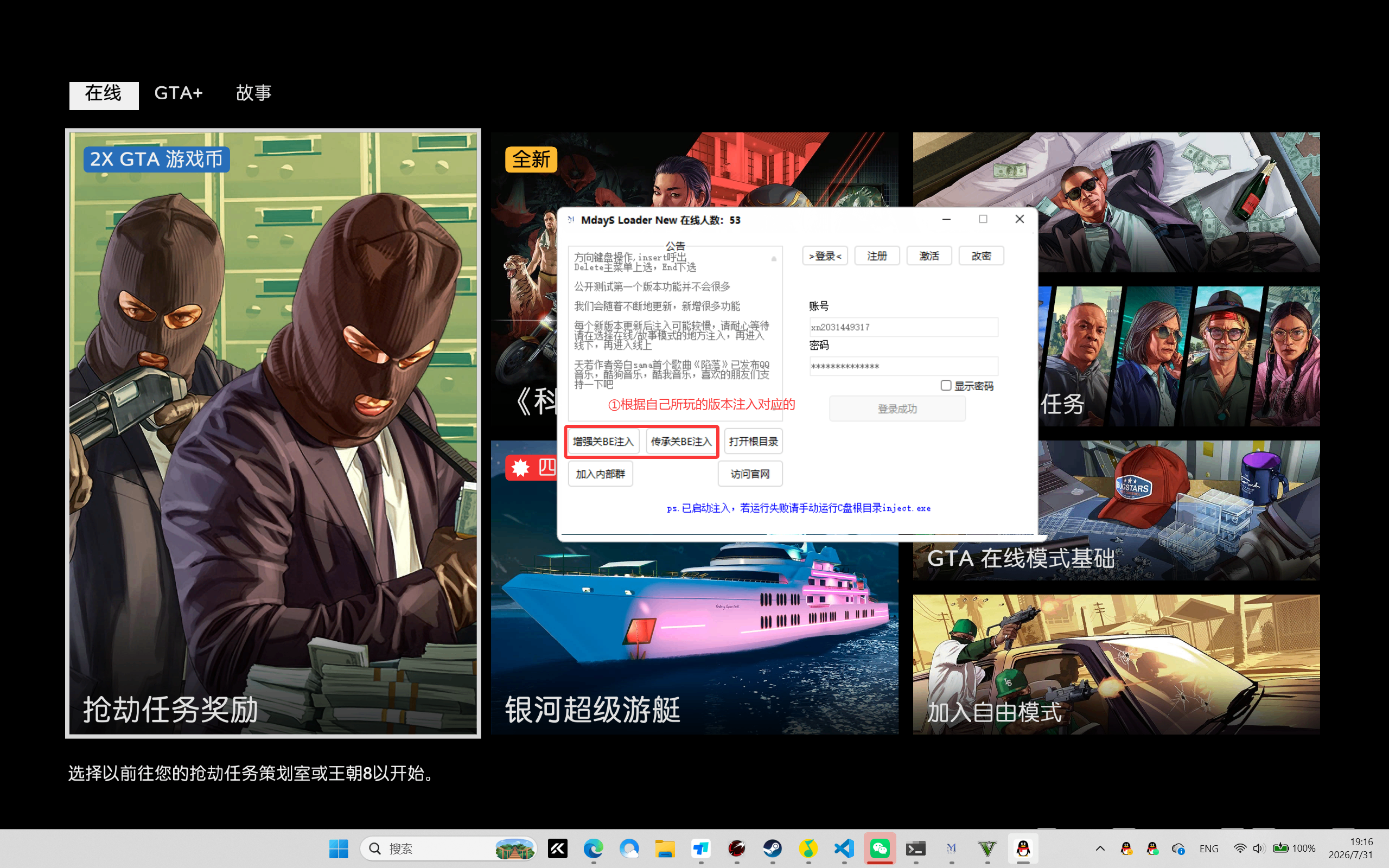Viewport: 1389px width, 868px height.
Task: Click the 密码 input field
Action: pos(903,366)
